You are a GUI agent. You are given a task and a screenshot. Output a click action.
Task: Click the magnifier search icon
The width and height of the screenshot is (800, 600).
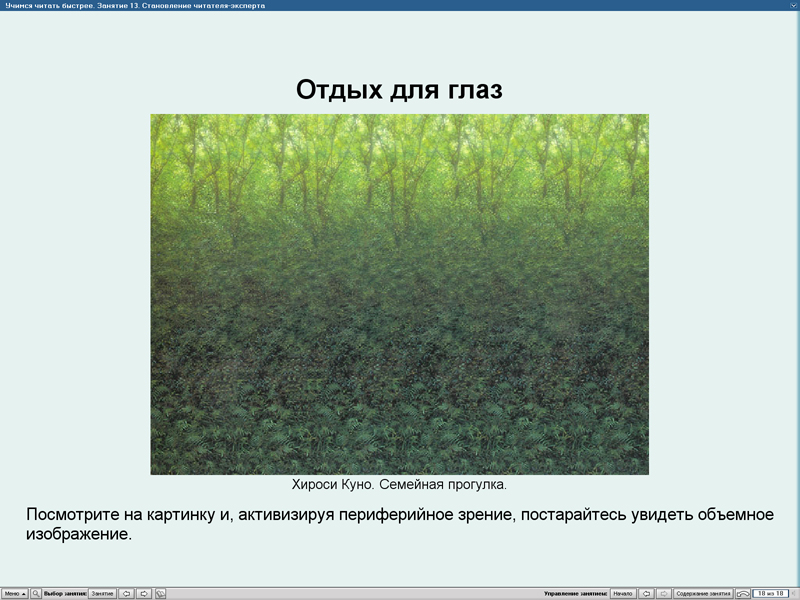tap(36, 594)
